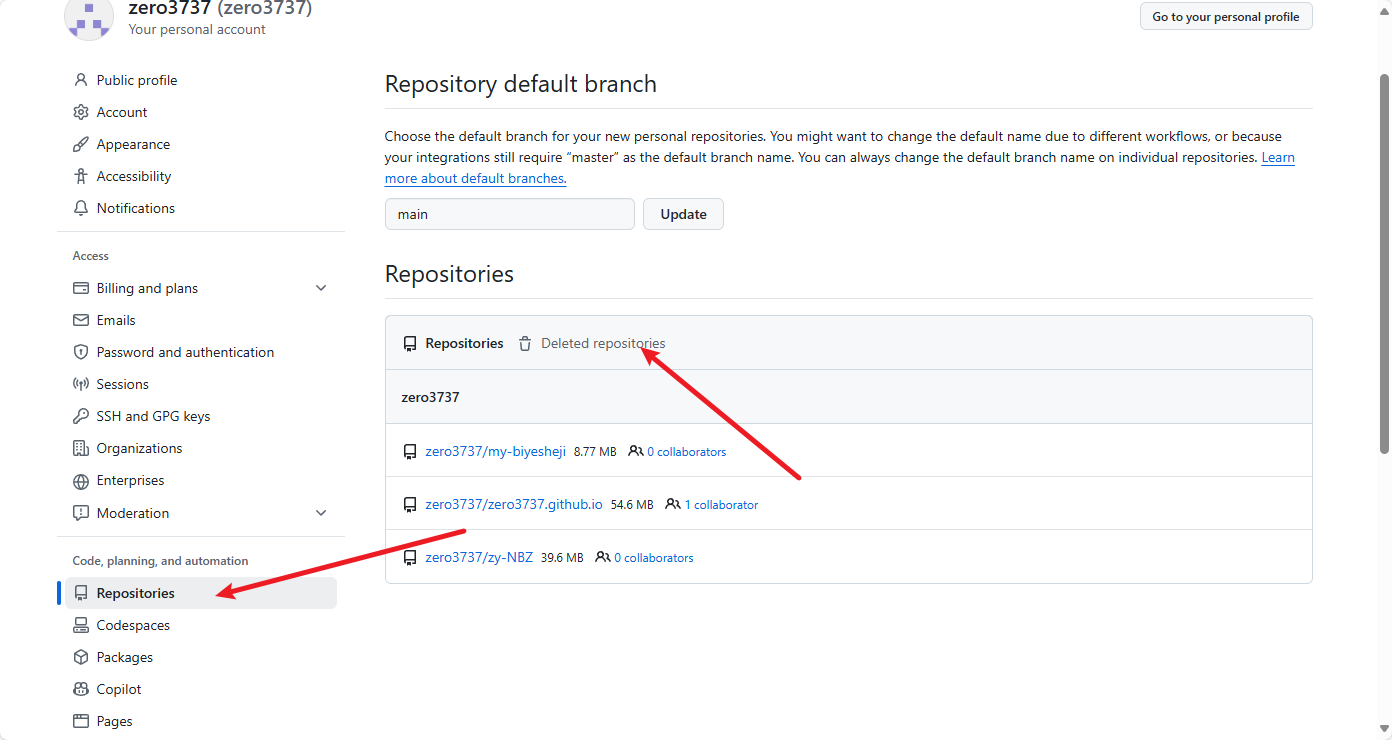Click the Copilot icon in sidebar

pyautogui.click(x=81, y=689)
